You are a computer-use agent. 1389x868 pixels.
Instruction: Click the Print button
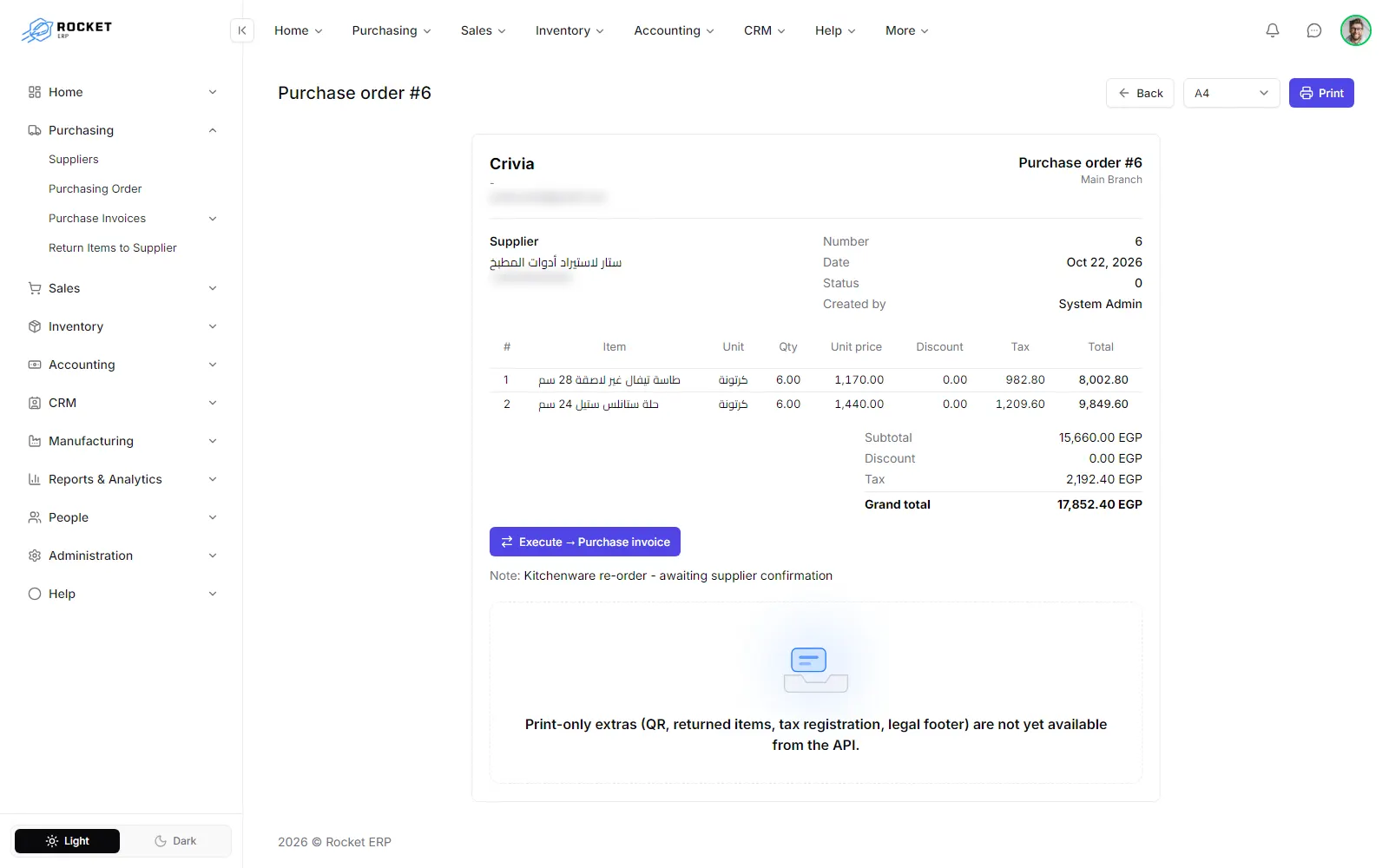[x=1321, y=93]
